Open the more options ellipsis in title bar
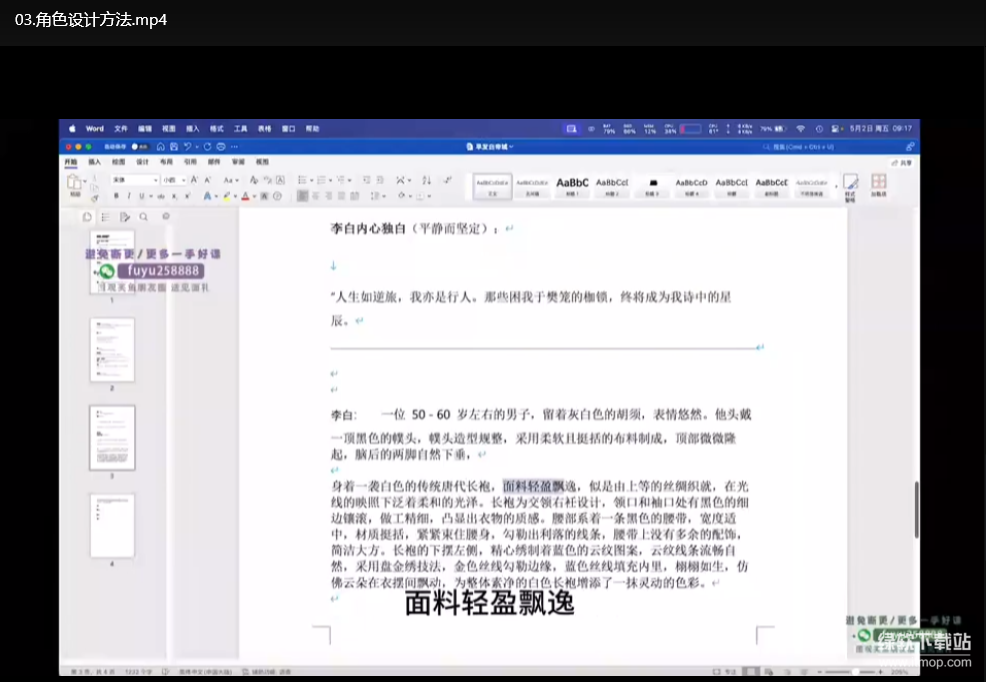Viewport: 986px width, 682px height. pos(234,146)
